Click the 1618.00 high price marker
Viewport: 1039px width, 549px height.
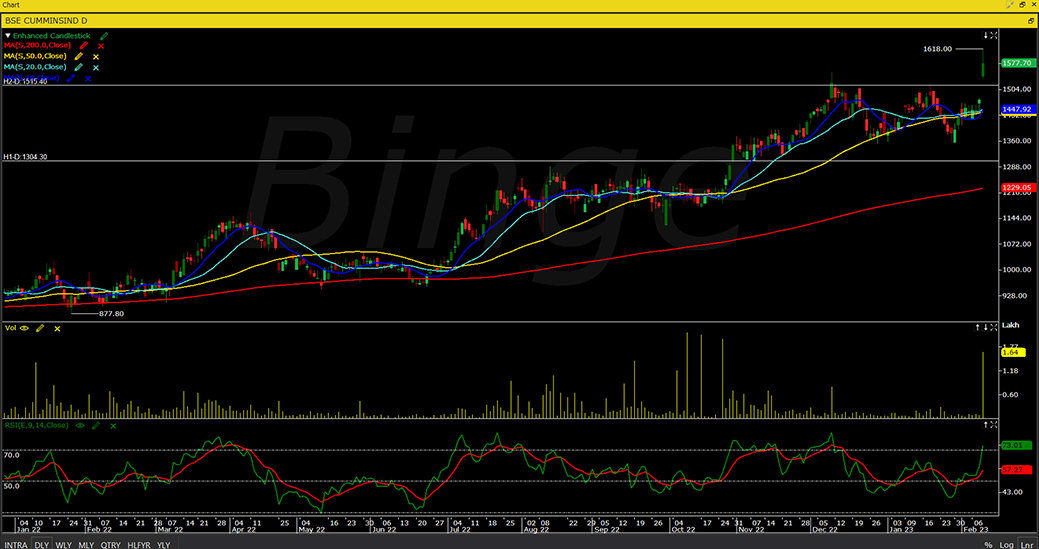(938, 49)
